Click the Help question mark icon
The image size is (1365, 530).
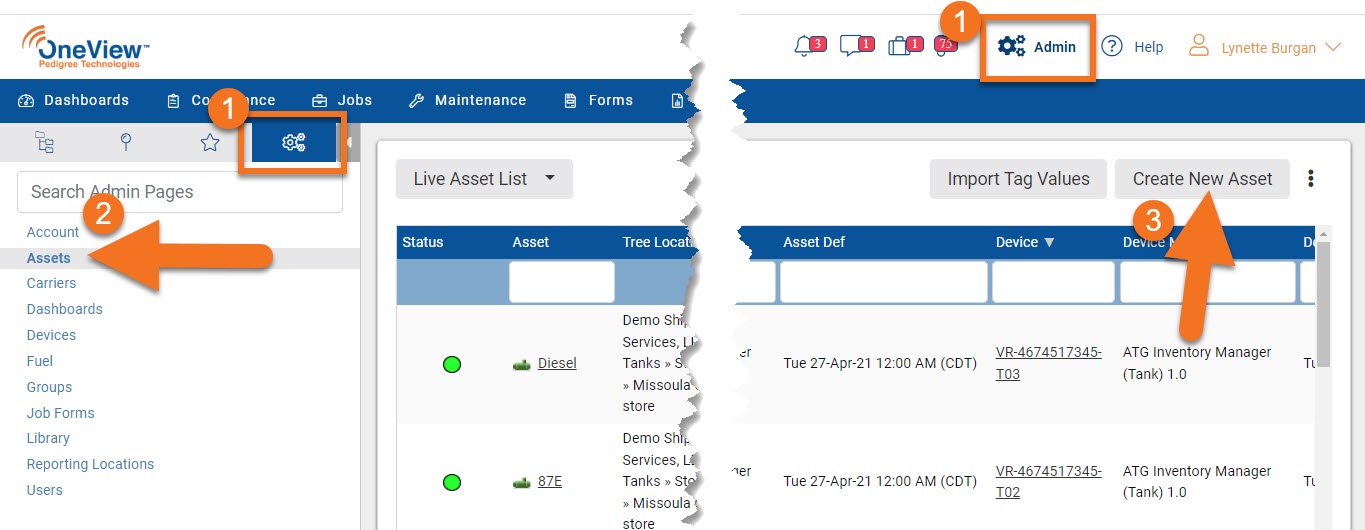point(1112,47)
